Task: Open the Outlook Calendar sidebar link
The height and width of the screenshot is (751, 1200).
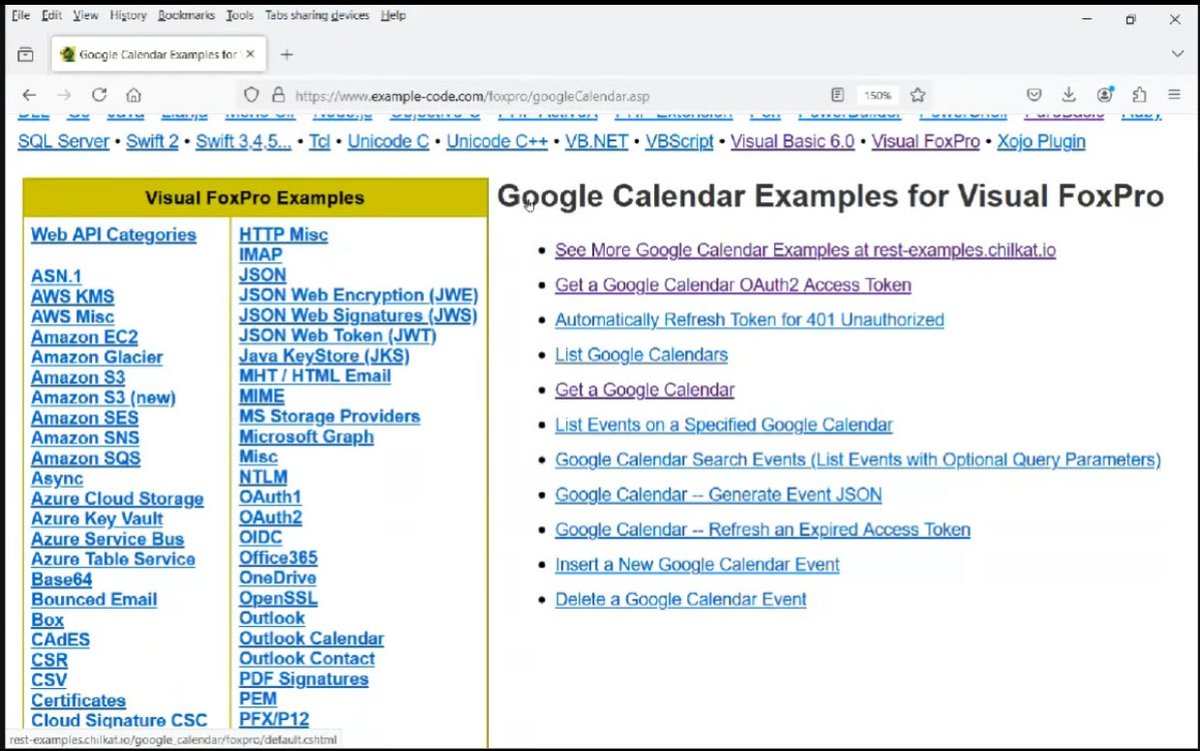Action: 311,639
